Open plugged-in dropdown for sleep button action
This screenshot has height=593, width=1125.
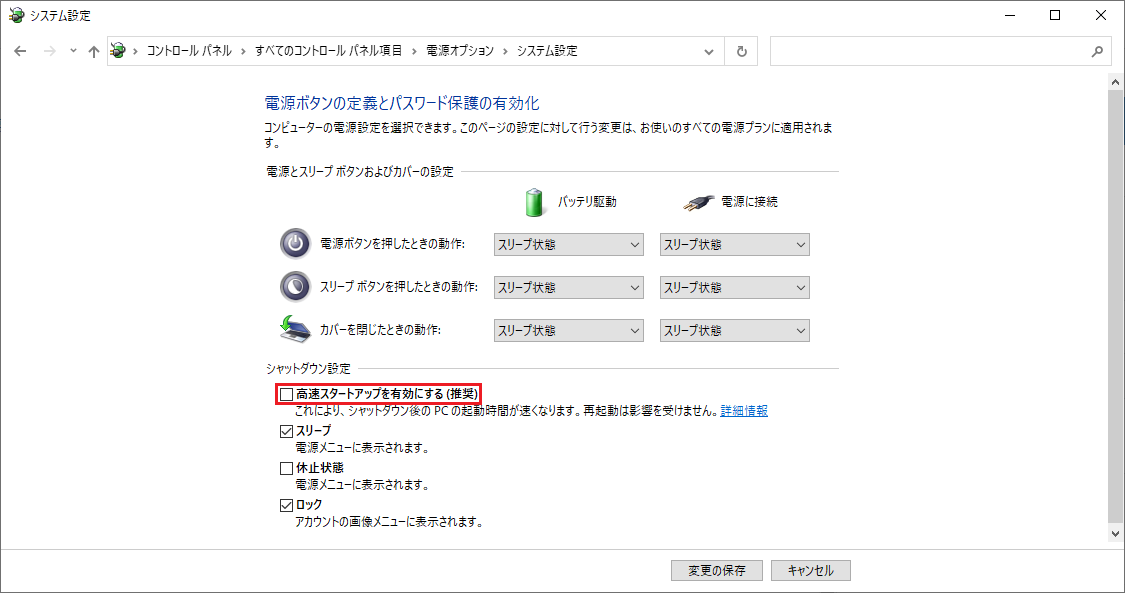coord(734,288)
